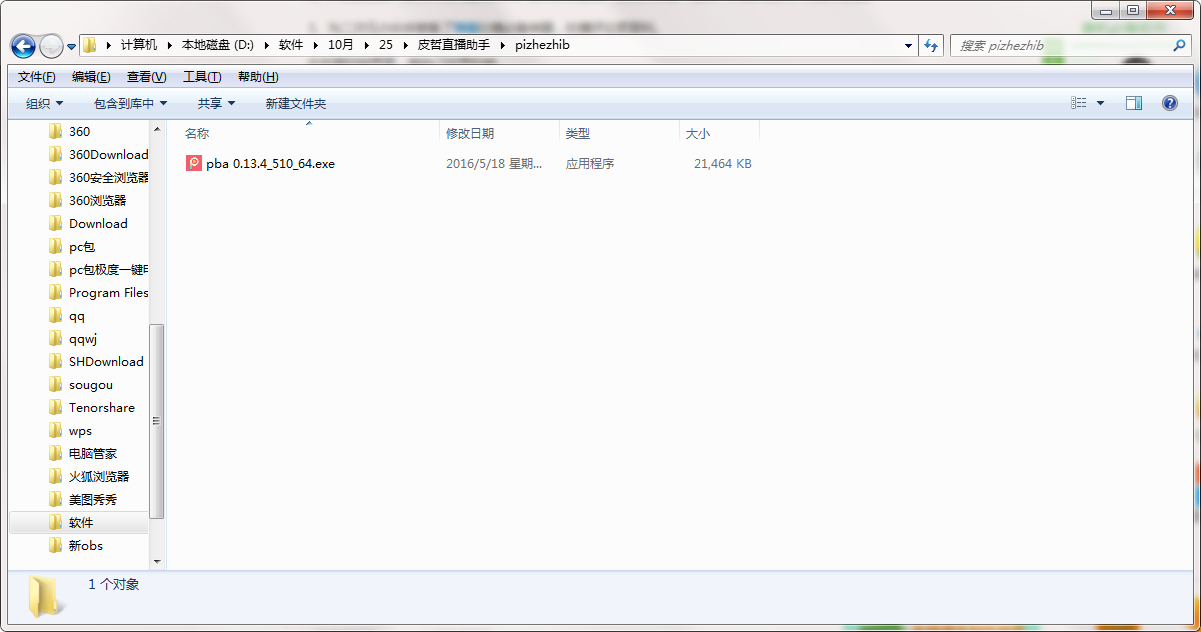The image size is (1201, 632).
Task: Click the 新obs folder icon
Action: 55,545
